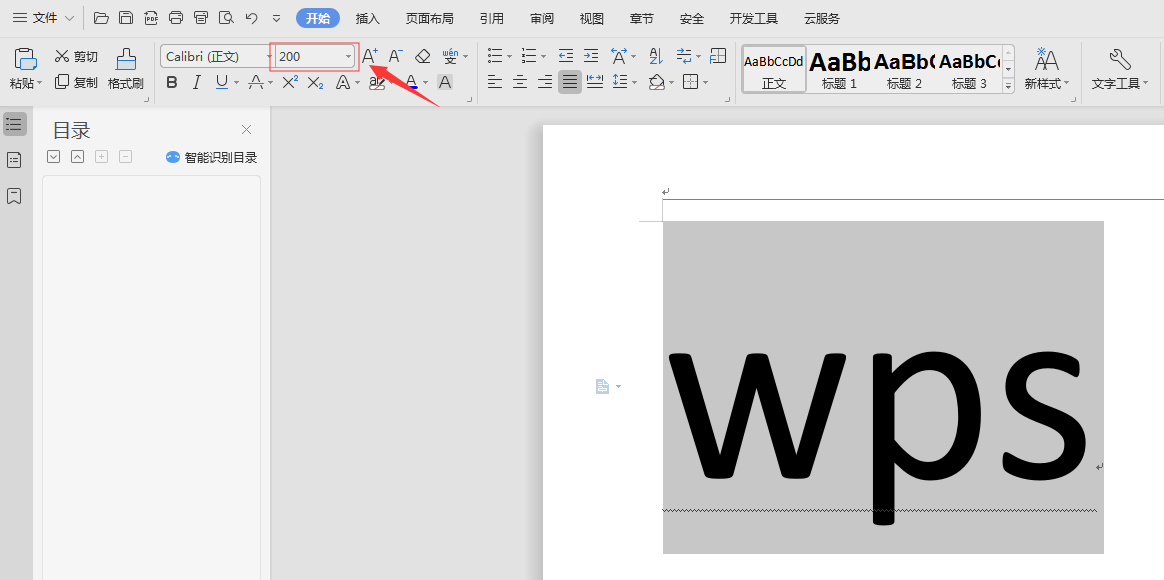1164x580 pixels.
Task: Toggle strikethrough formatting
Action: point(255,82)
